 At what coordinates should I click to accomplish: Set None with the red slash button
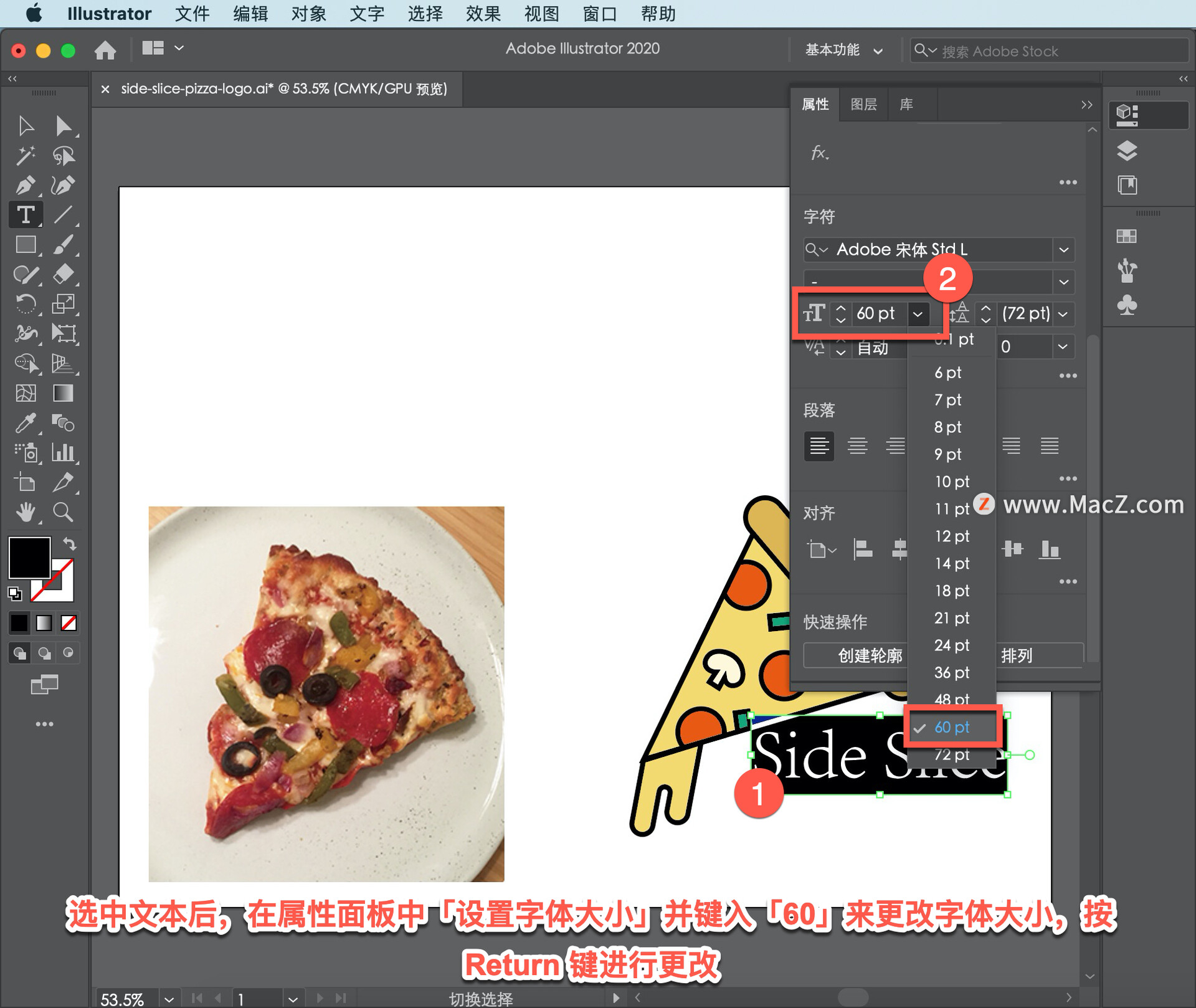click(x=69, y=622)
